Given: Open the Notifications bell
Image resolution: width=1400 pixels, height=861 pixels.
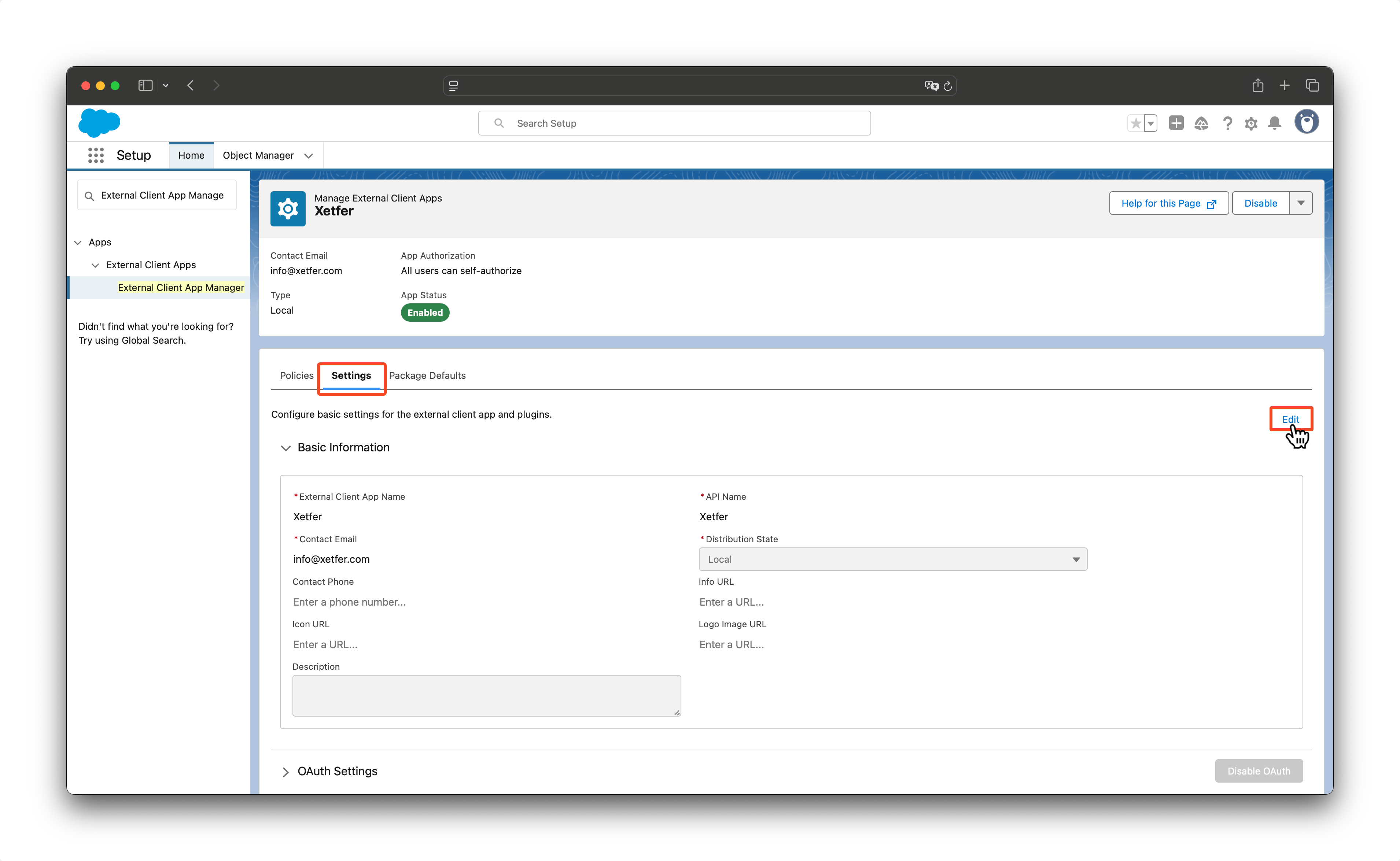Looking at the screenshot, I should click(1275, 123).
